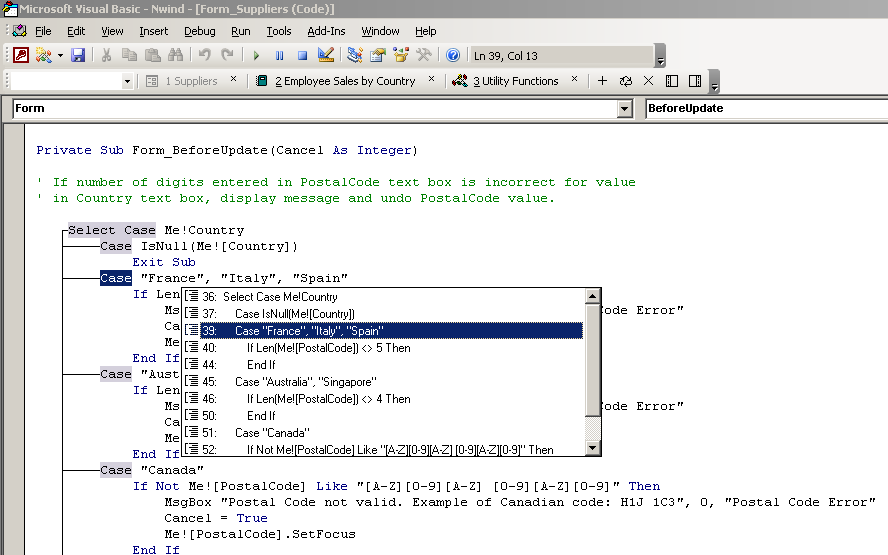Open the Insert Module dropdown arrow

point(60,56)
